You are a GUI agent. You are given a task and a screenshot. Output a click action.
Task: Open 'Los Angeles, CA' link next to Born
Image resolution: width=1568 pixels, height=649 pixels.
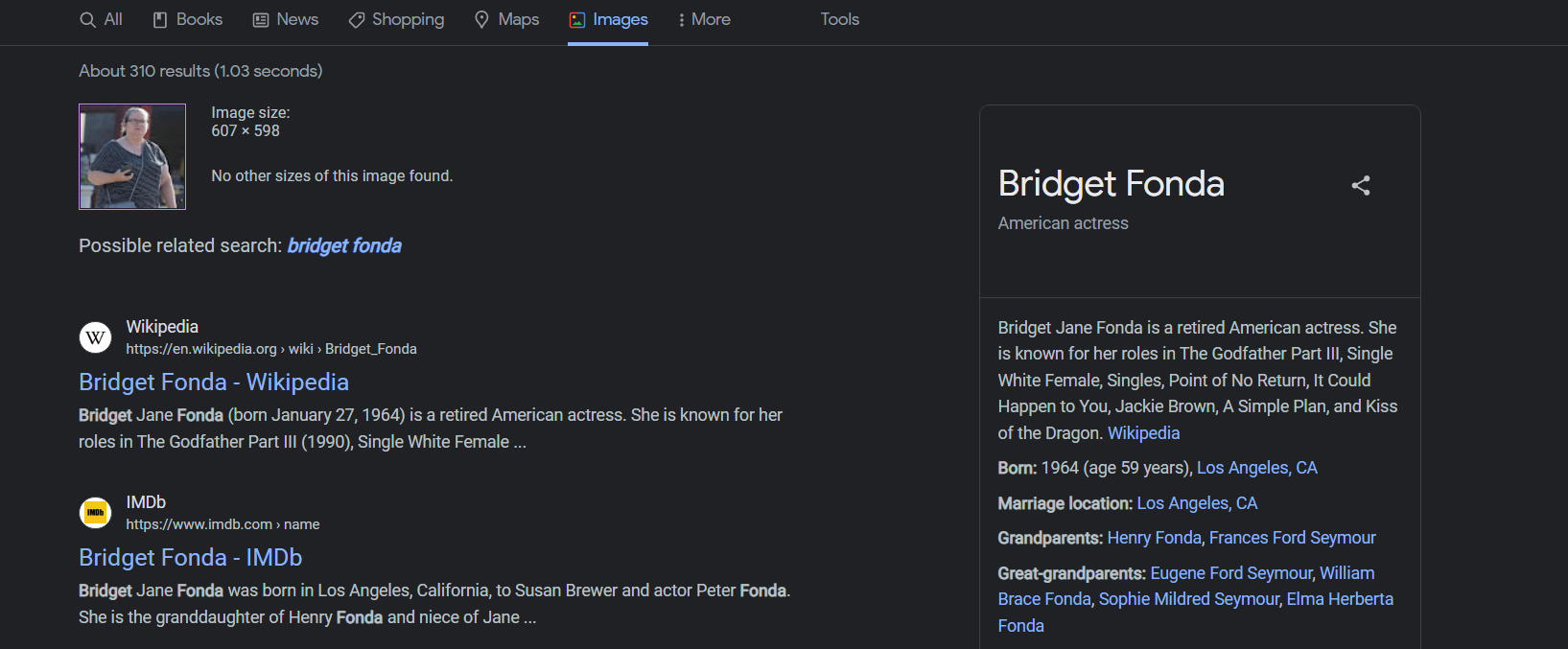pyautogui.click(x=1257, y=468)
